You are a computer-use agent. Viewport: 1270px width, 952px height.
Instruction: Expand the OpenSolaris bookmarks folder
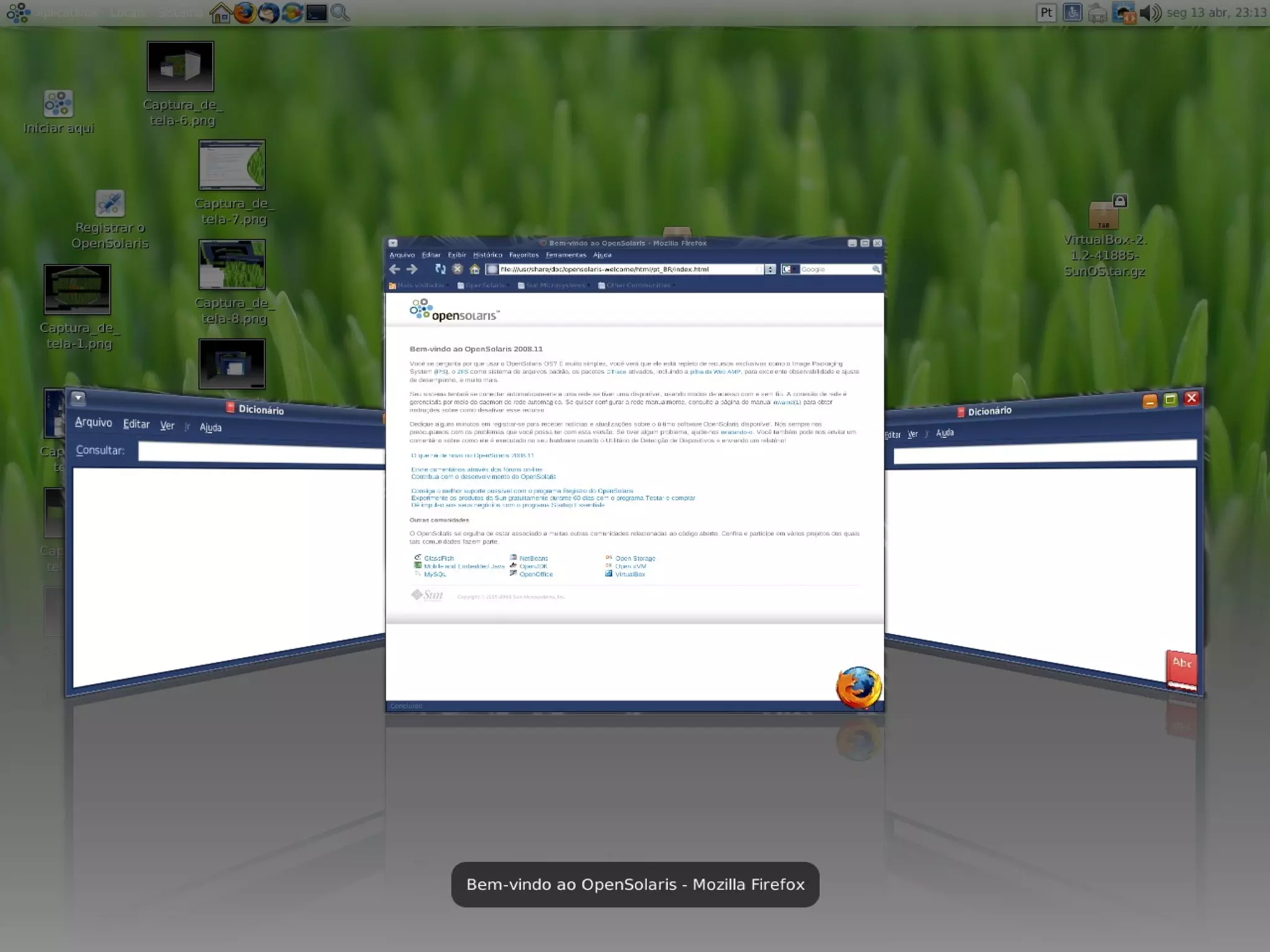click(484, 285)
